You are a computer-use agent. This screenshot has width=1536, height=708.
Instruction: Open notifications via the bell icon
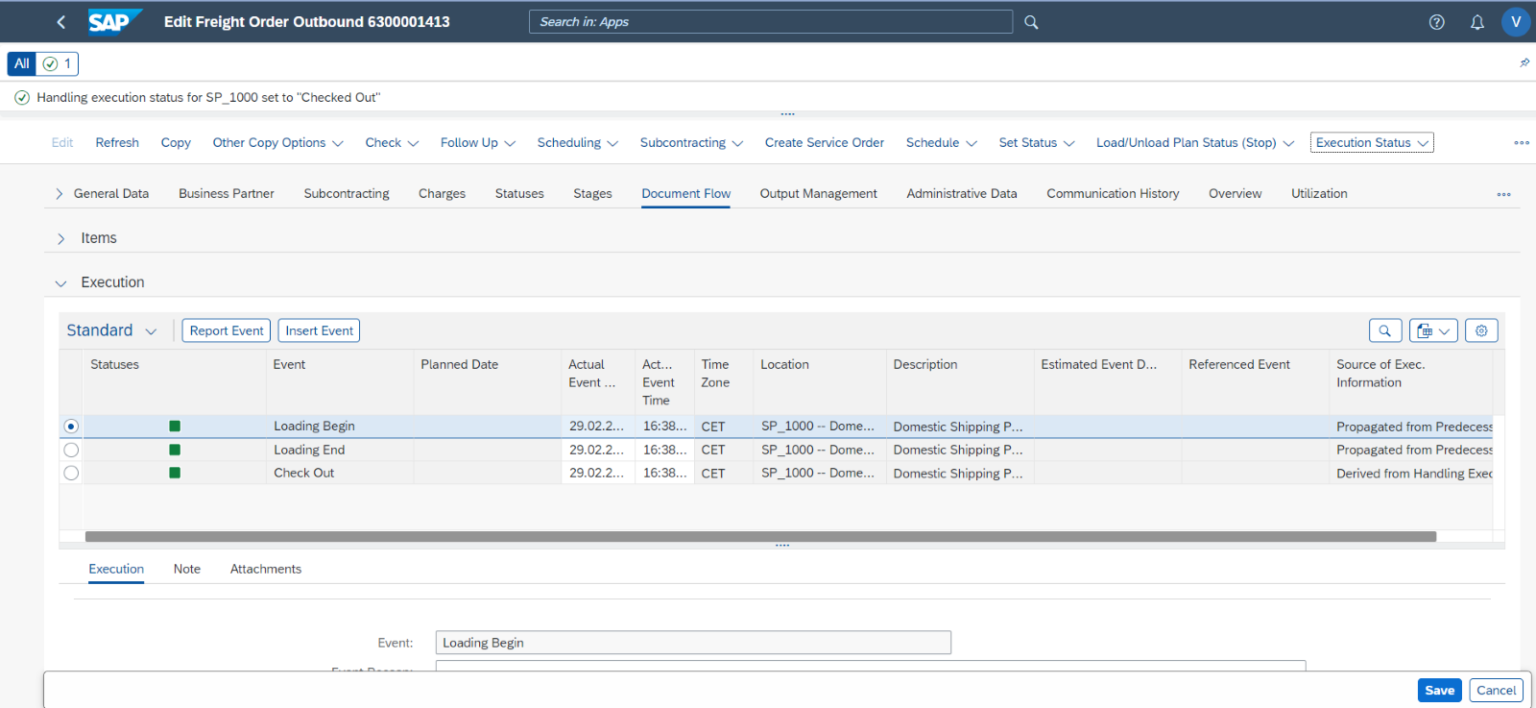click(x=1477, y=21)
